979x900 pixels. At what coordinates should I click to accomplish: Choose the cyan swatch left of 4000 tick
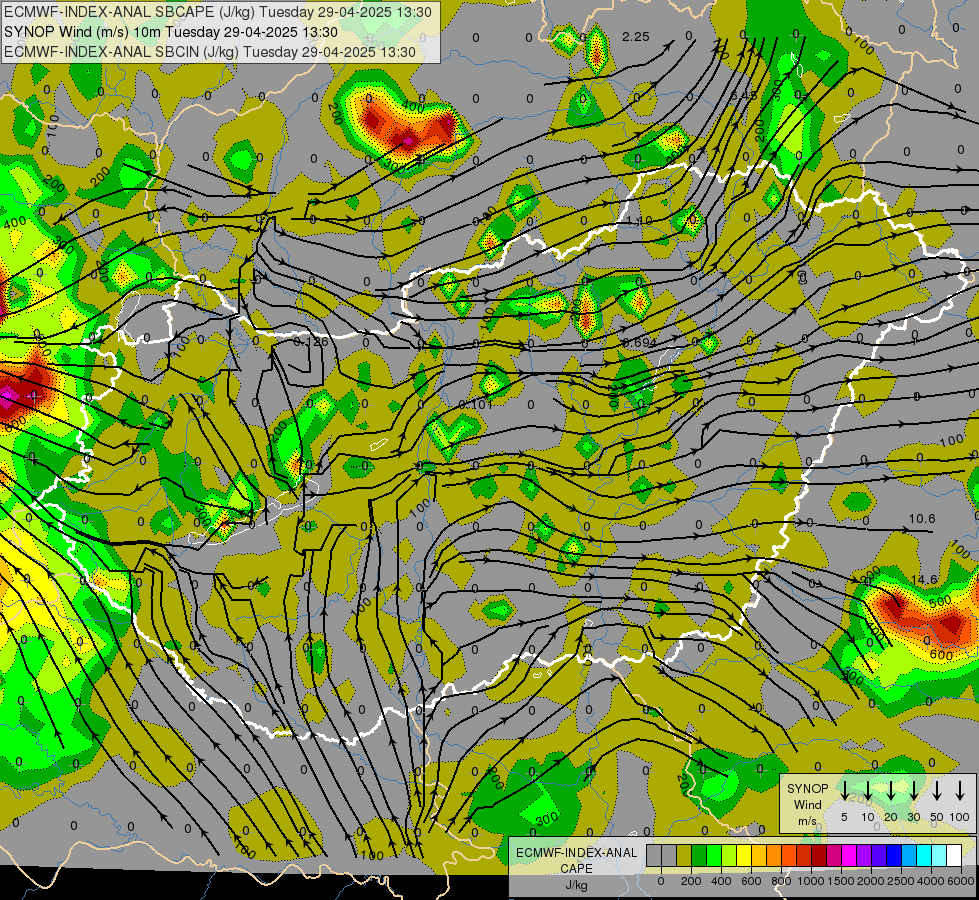pos(924,855)
